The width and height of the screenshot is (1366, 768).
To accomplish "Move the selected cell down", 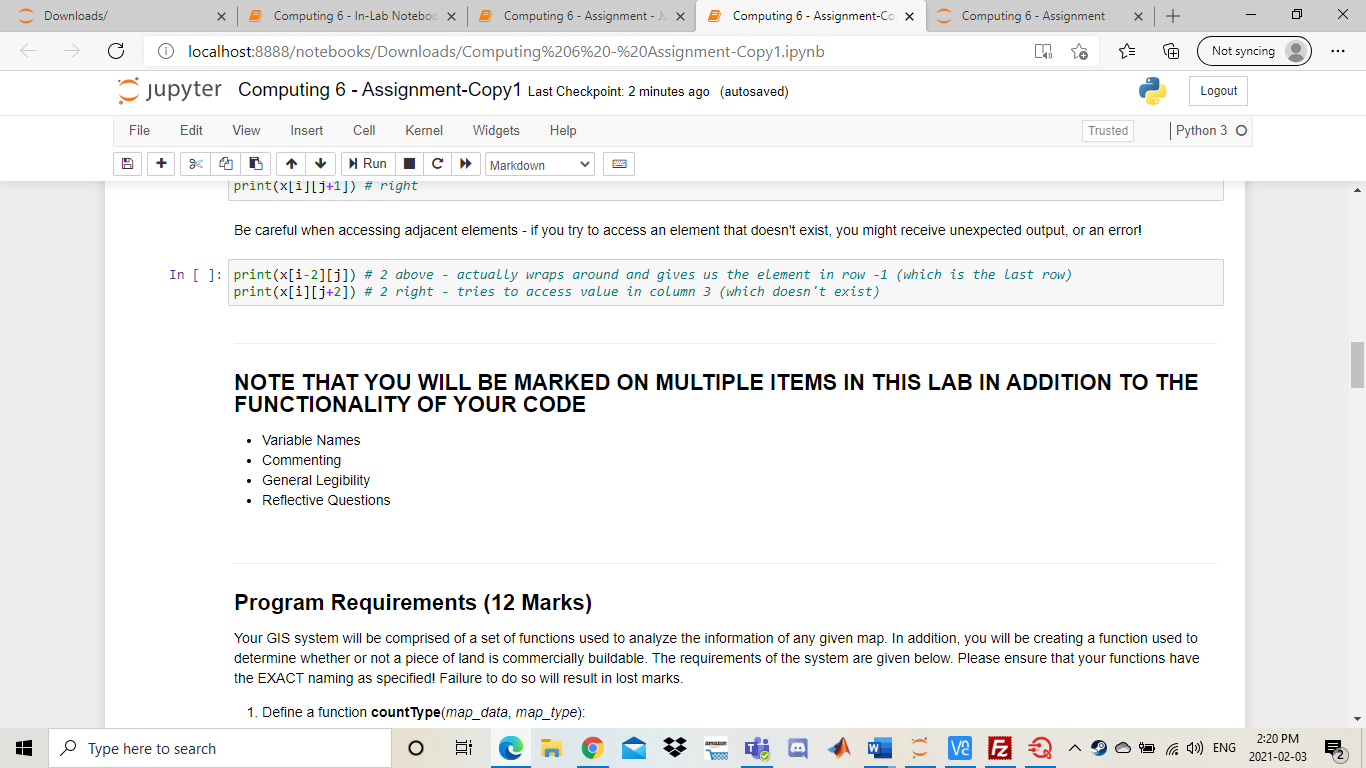I will pos(319,164).
